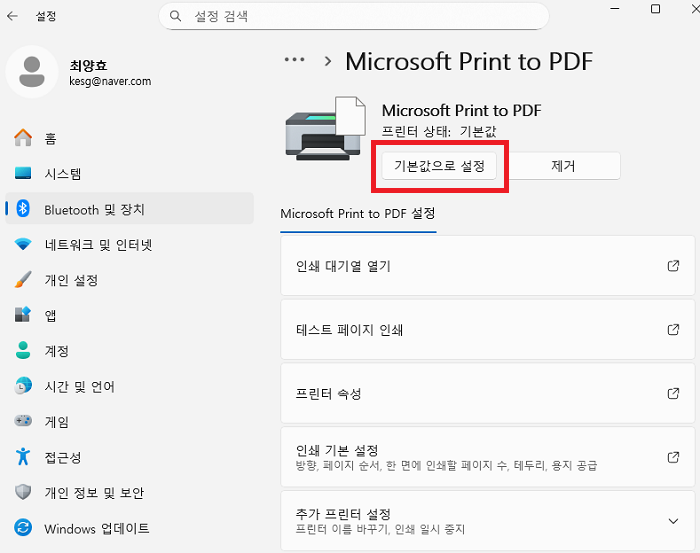Click Microsoft Print to PDF page title
700x553 pixels.
pos(469,61)
